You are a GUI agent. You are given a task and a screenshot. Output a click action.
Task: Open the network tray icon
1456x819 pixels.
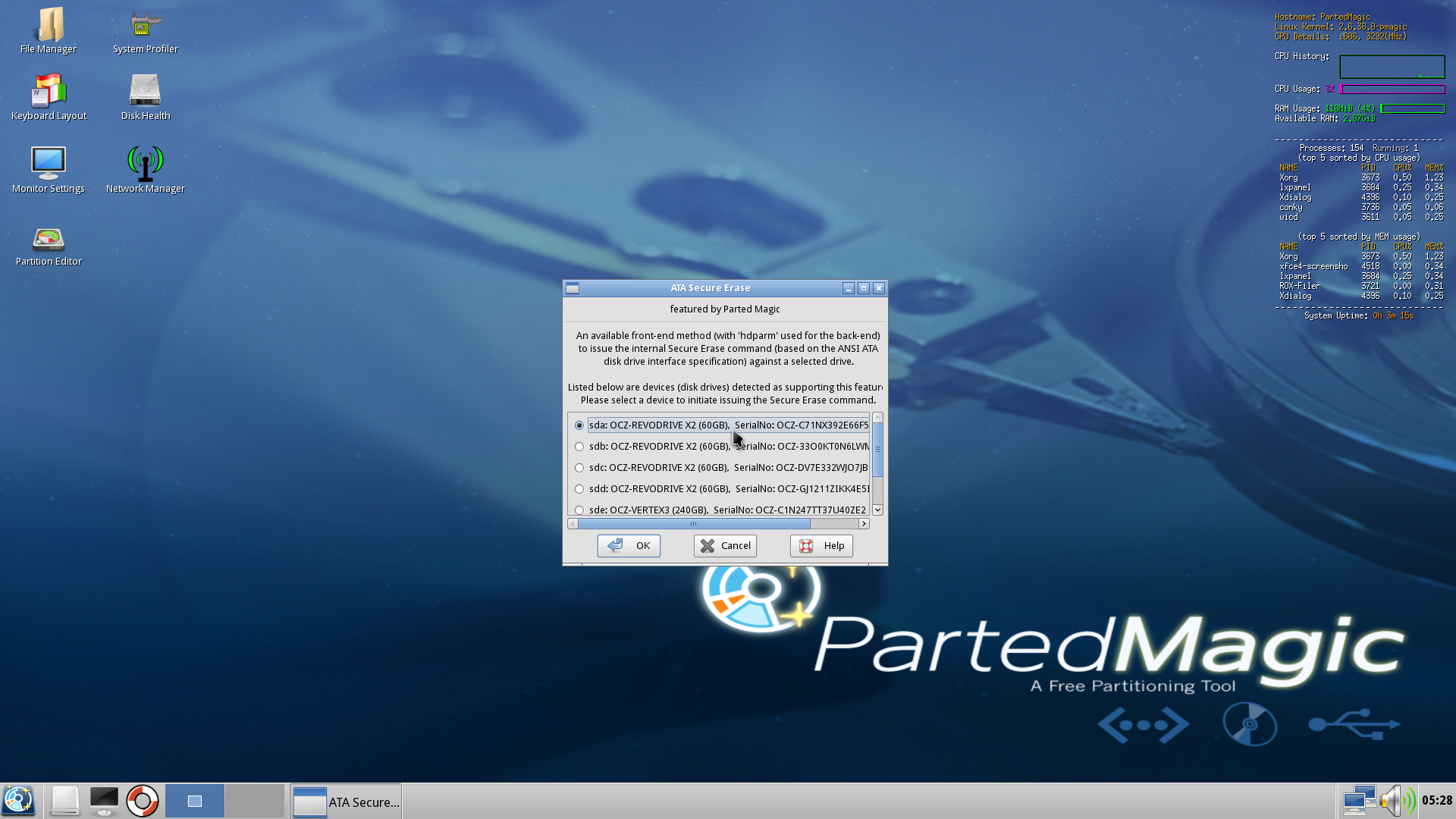click(1358, 801)
